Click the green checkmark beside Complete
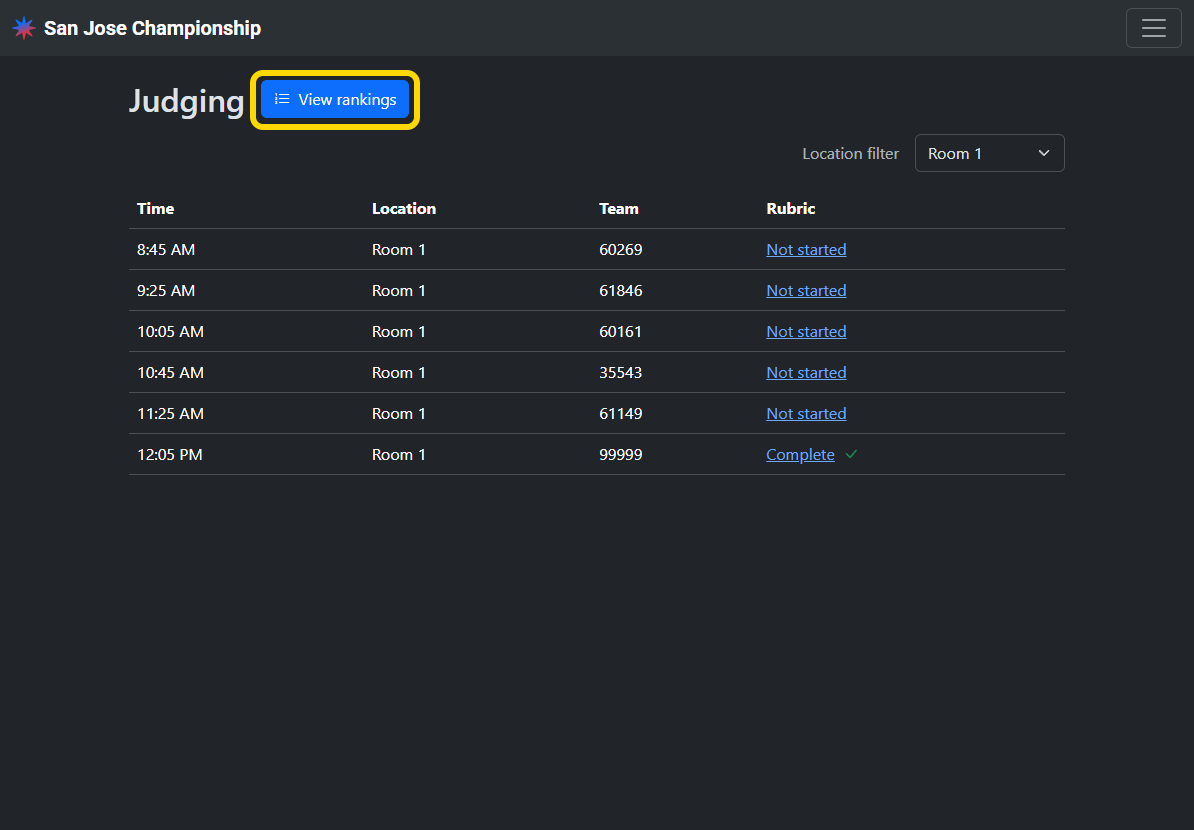The image size is (1194, 830). pyautogui.click(x=851, y=455)
